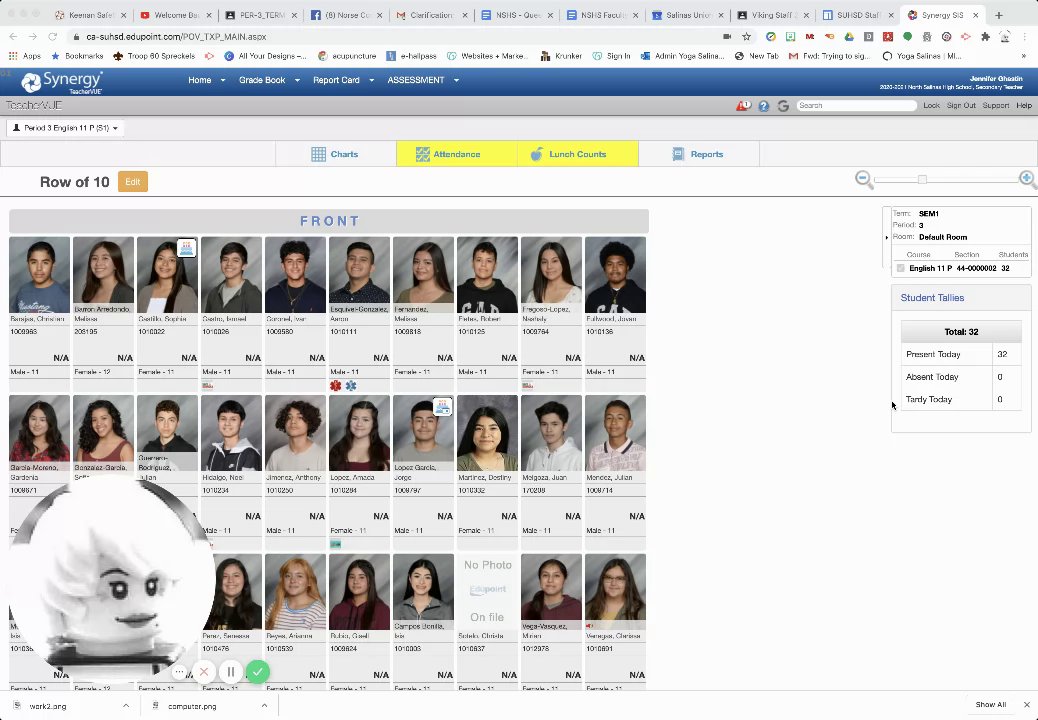Open the ASSESSMENT dropdown arrow
Image resolution: width=1038 pixels, height=720 pixels.
tap(456, 81)
